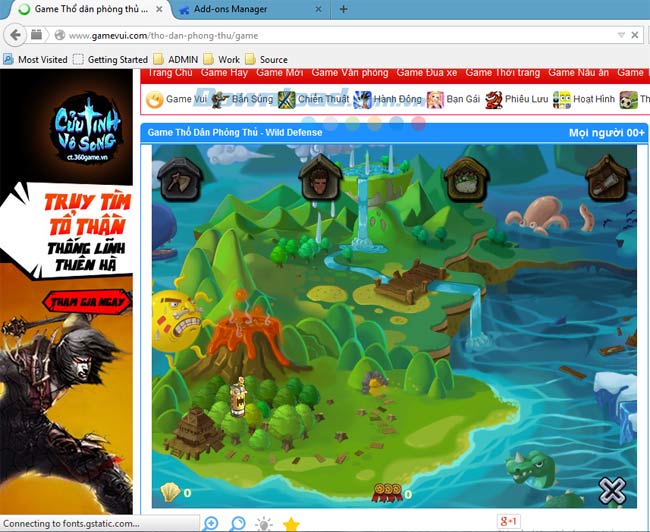Screen dimensions: 650x532
Task: Click the red medals ribbon icon
Action: click(388, 493)
